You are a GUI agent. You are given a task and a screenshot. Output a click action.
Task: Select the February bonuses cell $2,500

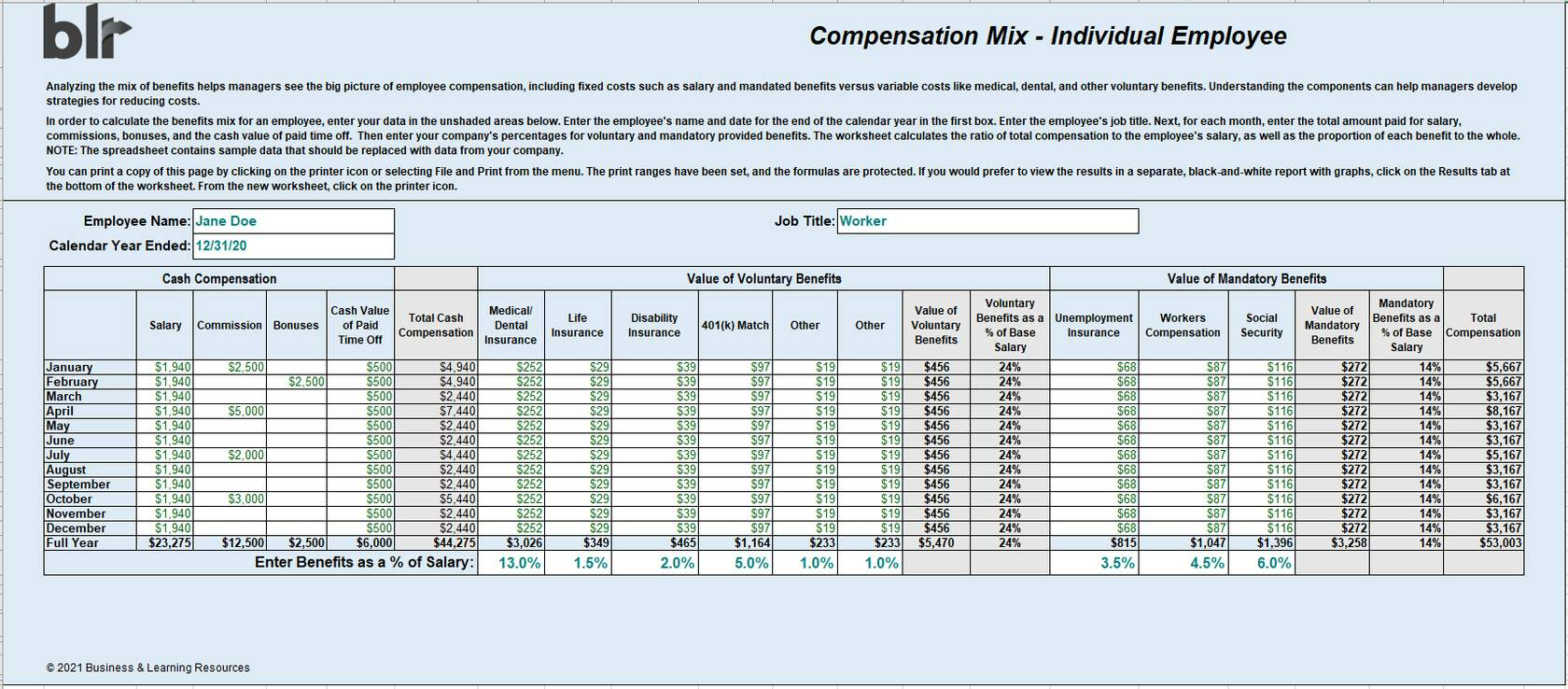pos(296,382)
